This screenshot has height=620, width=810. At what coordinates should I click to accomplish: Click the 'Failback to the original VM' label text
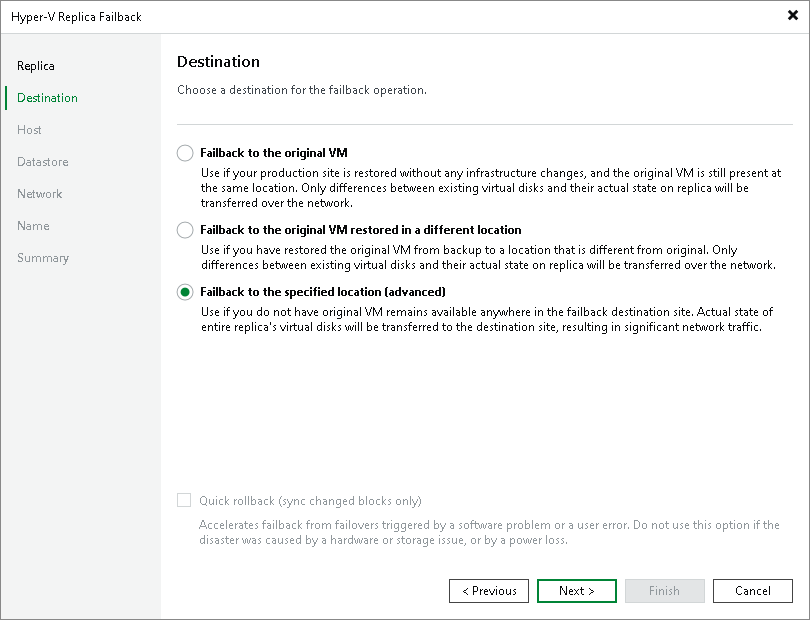tap(274, 153)
